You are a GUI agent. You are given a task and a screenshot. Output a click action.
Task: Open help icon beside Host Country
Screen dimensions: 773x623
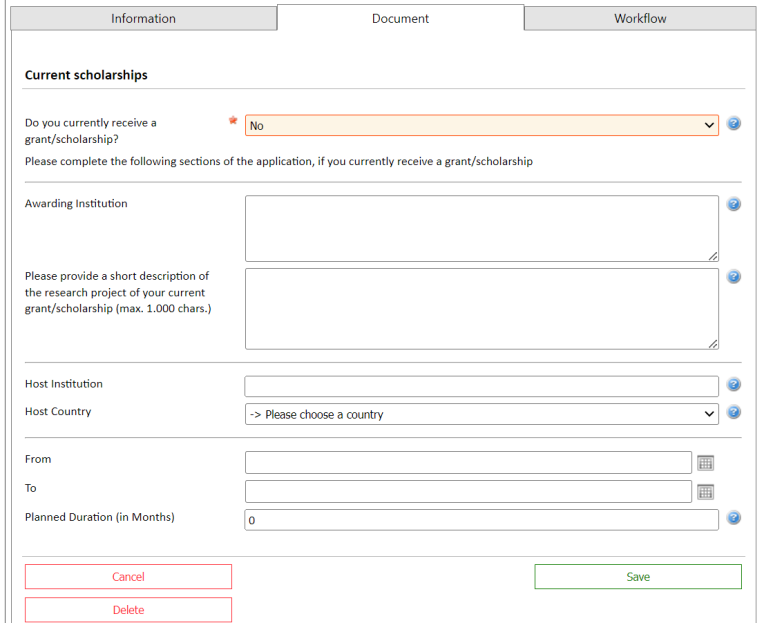click(734, 412)
